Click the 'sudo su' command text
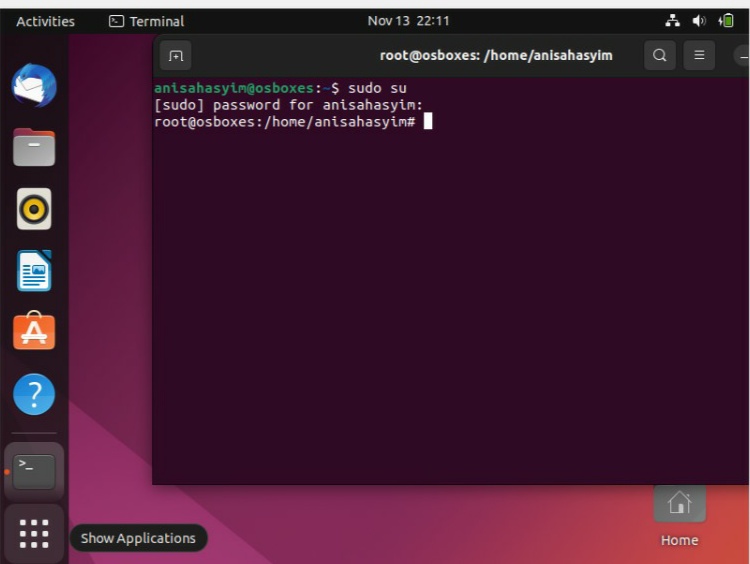Screen dimensions: 750x564 point(377,88)
